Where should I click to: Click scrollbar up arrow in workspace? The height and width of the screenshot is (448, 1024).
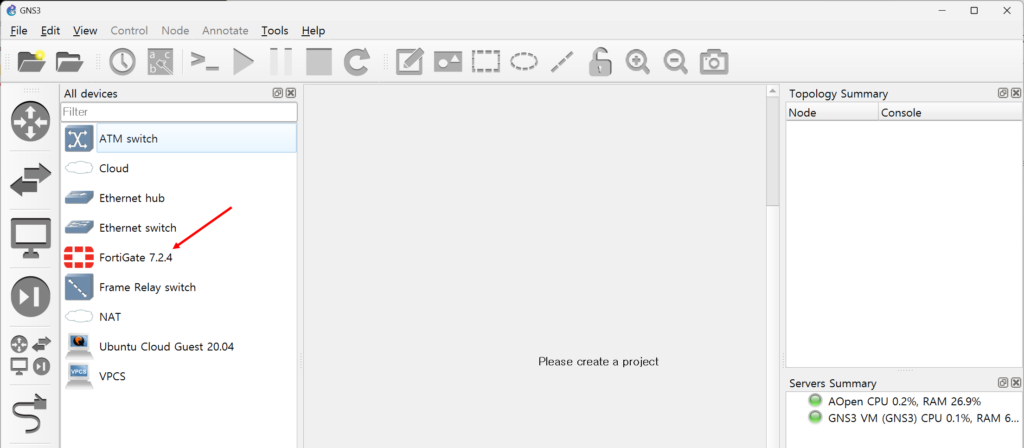(x=773, y=91)
